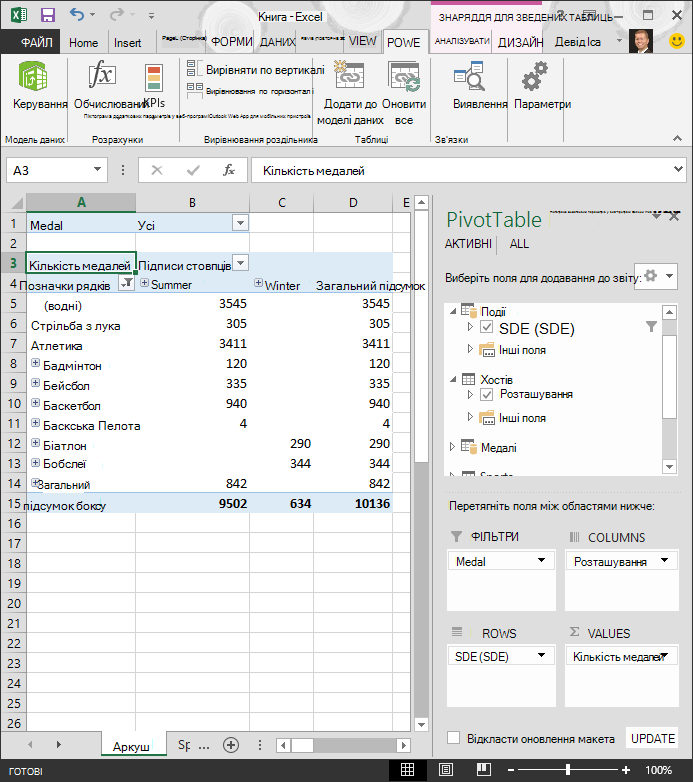Switch to the VIEW tab
This screenshot has height=782, width=693.
[x=362, y=41]
